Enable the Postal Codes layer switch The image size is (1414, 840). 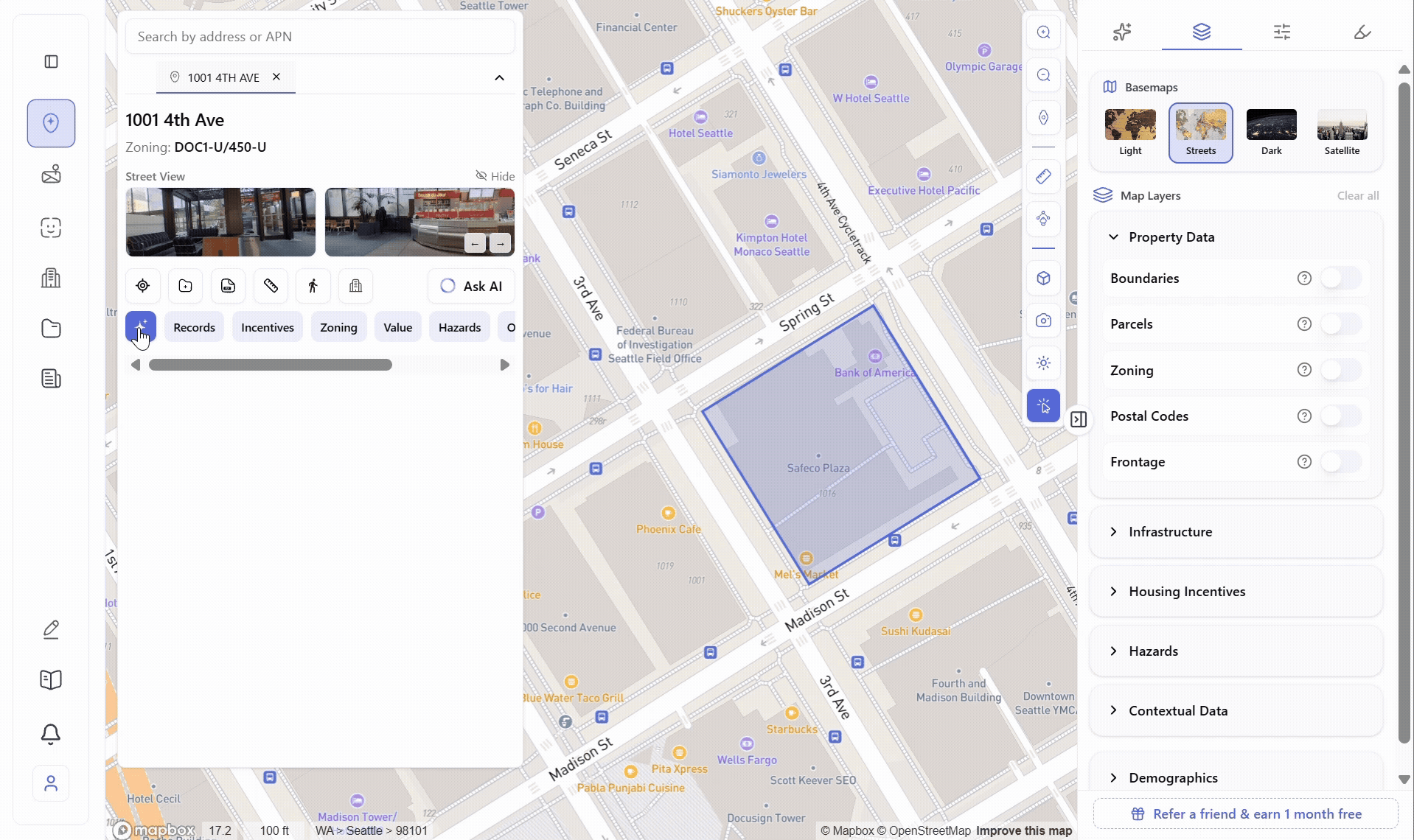(1340, 416)
